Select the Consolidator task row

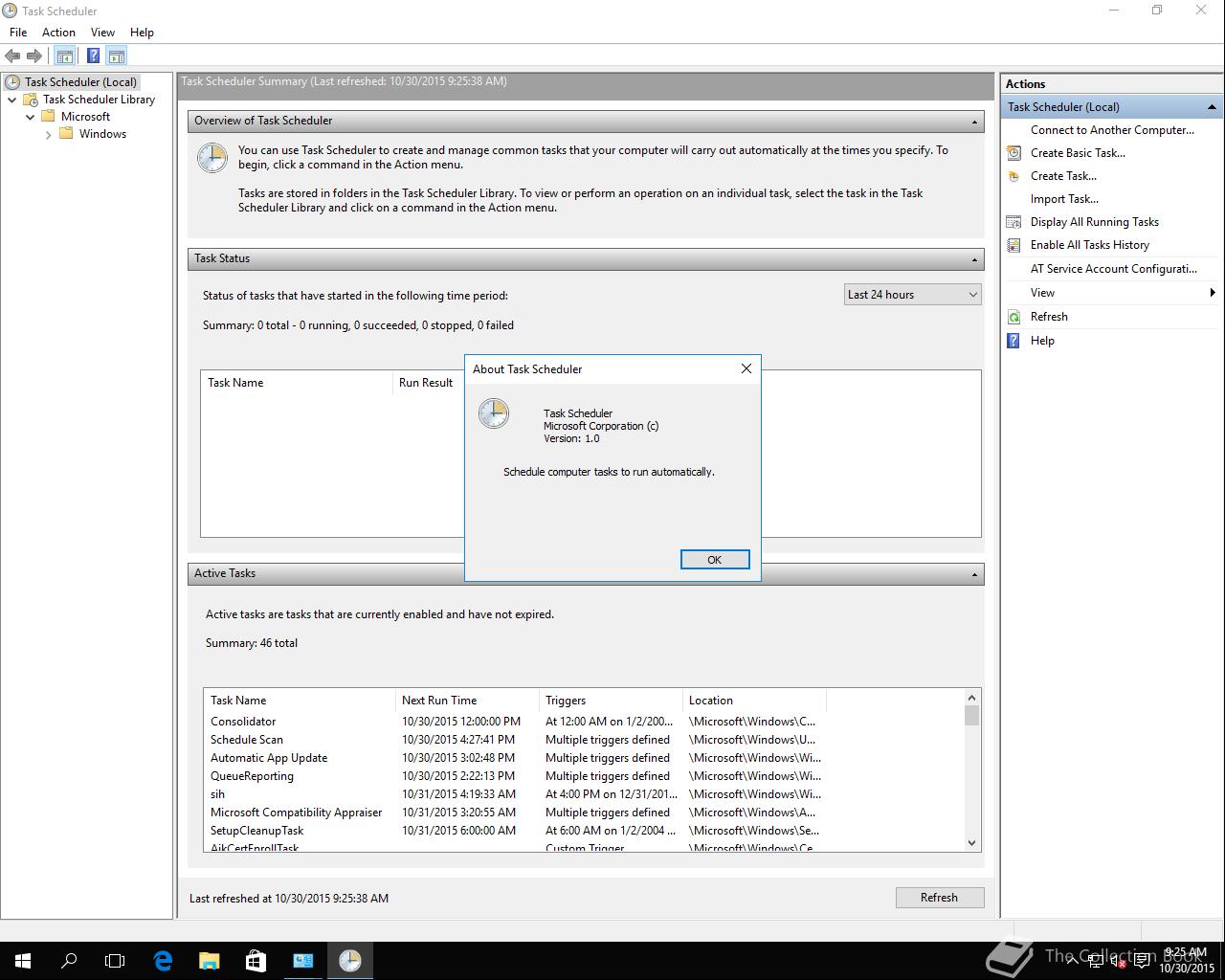pyautogui.click(x=514, y=722)
